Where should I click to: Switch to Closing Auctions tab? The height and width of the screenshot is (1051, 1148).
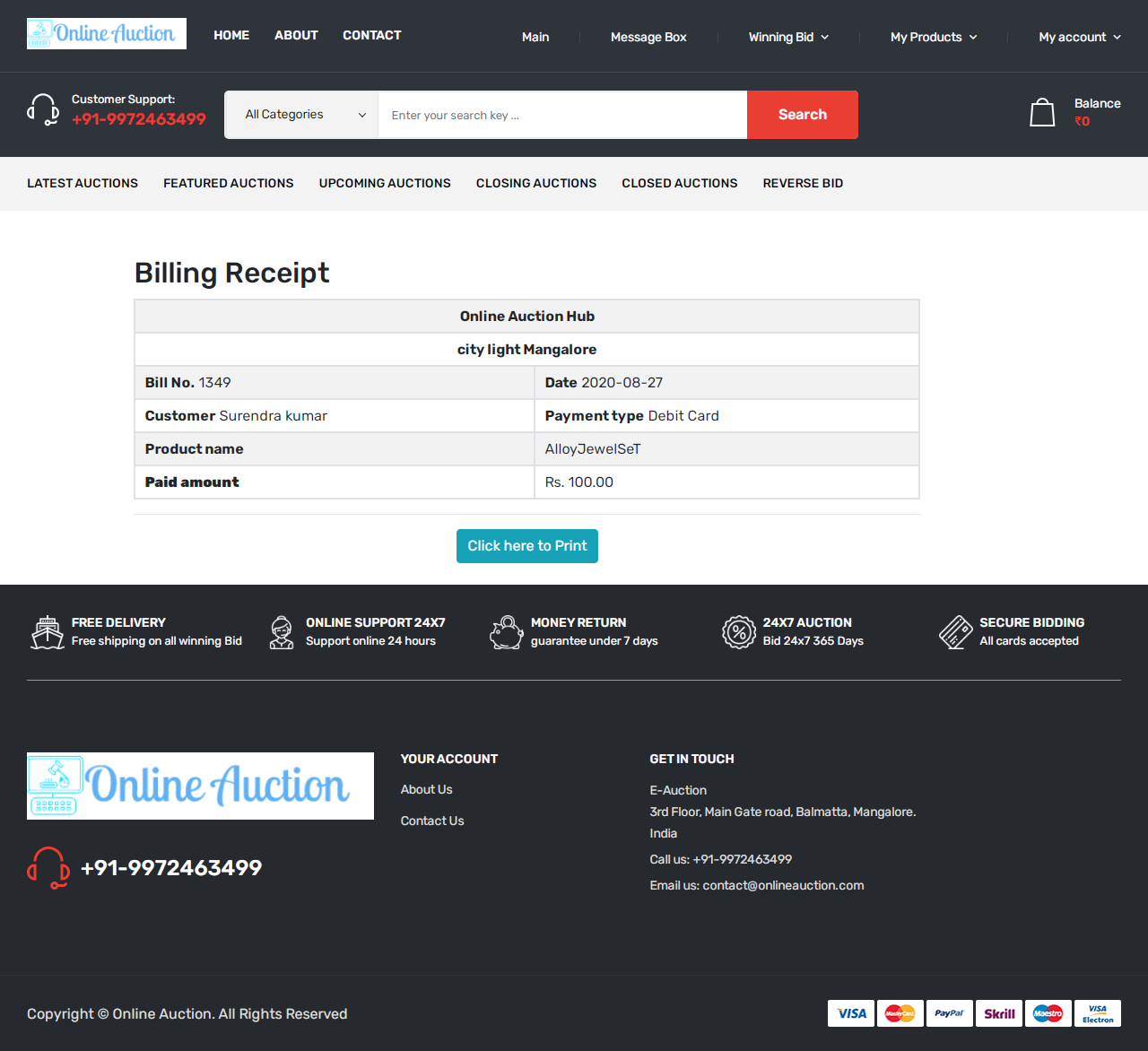tap(536, 183)
